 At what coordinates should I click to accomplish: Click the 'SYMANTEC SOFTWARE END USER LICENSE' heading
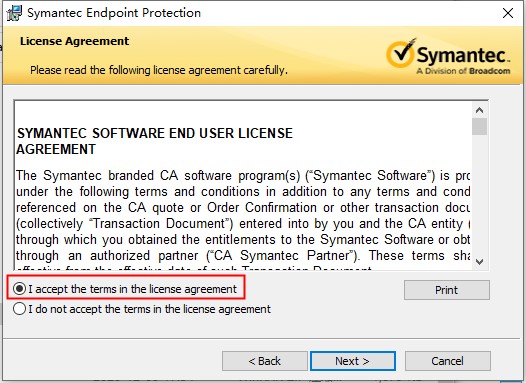(155, 133)
